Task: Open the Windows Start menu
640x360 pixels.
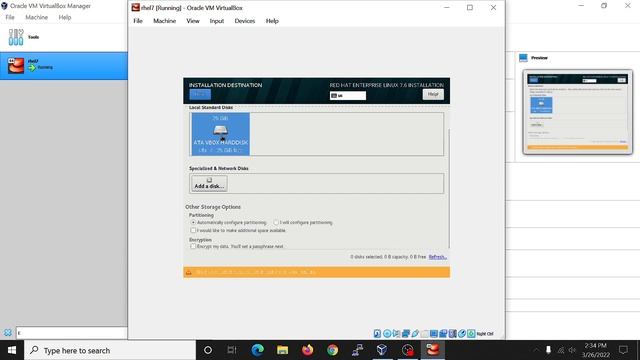Action: pos(12,350)
